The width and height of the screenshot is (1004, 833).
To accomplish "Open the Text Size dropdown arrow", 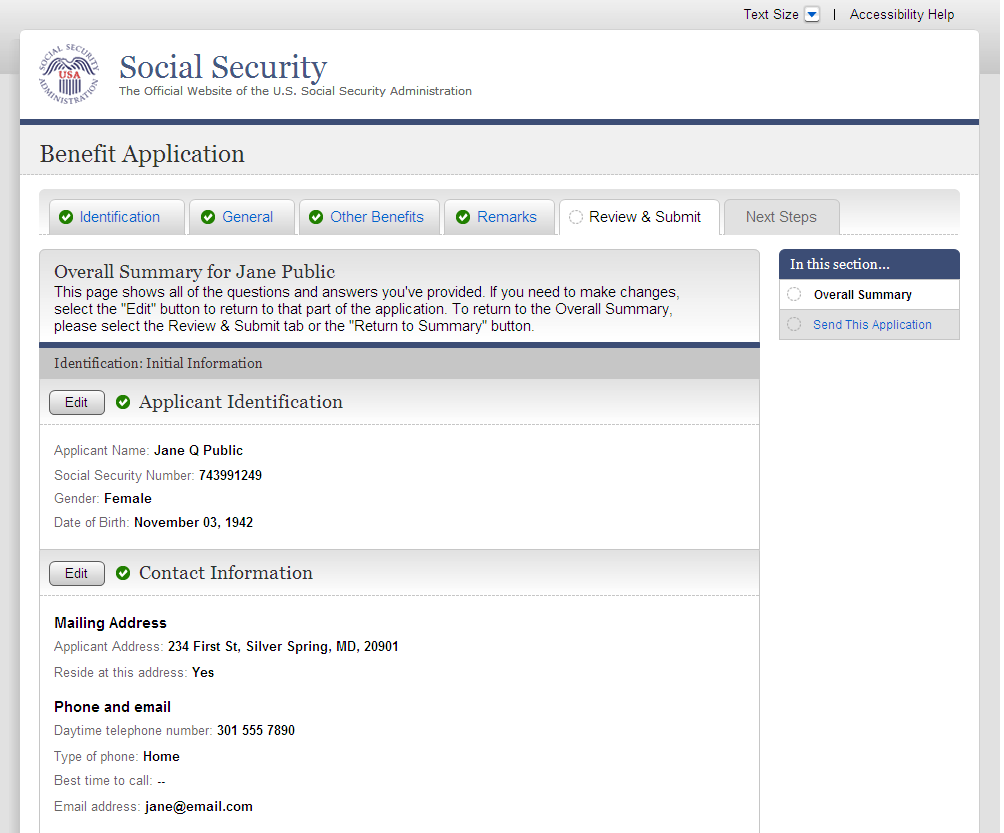I will point(812,15).
